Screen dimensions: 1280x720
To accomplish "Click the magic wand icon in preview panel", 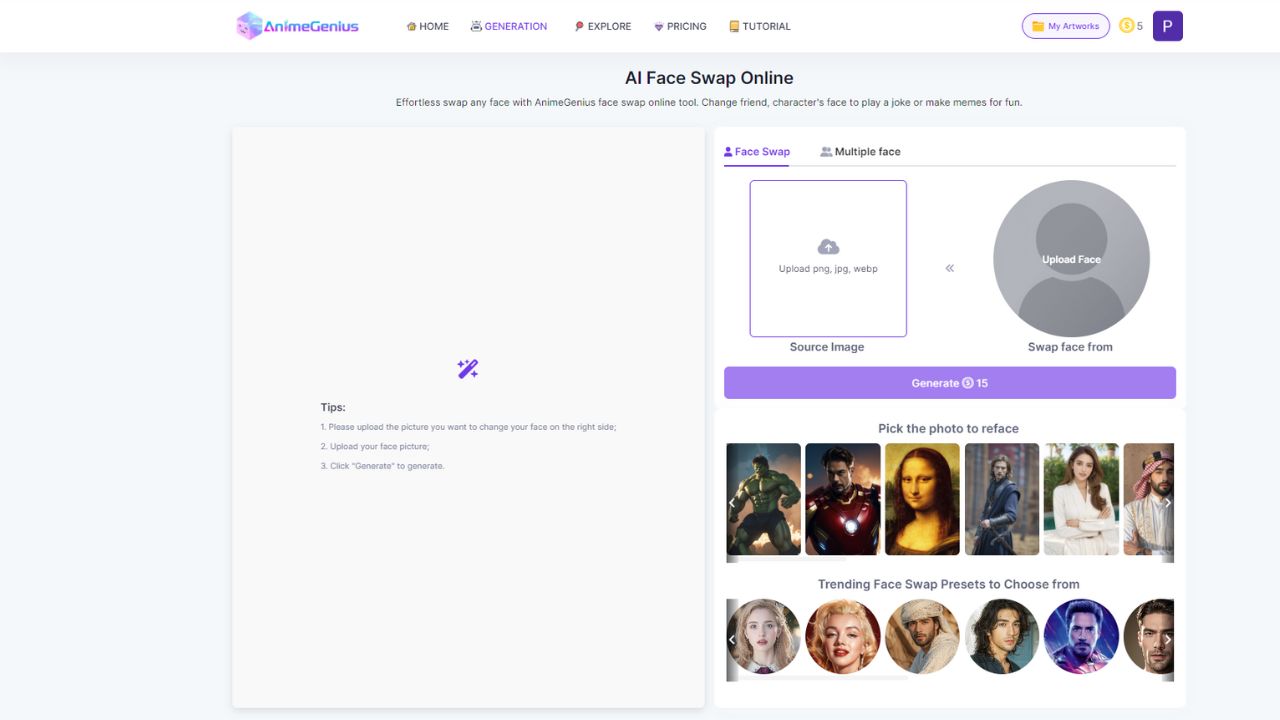I will pos(468,369).
